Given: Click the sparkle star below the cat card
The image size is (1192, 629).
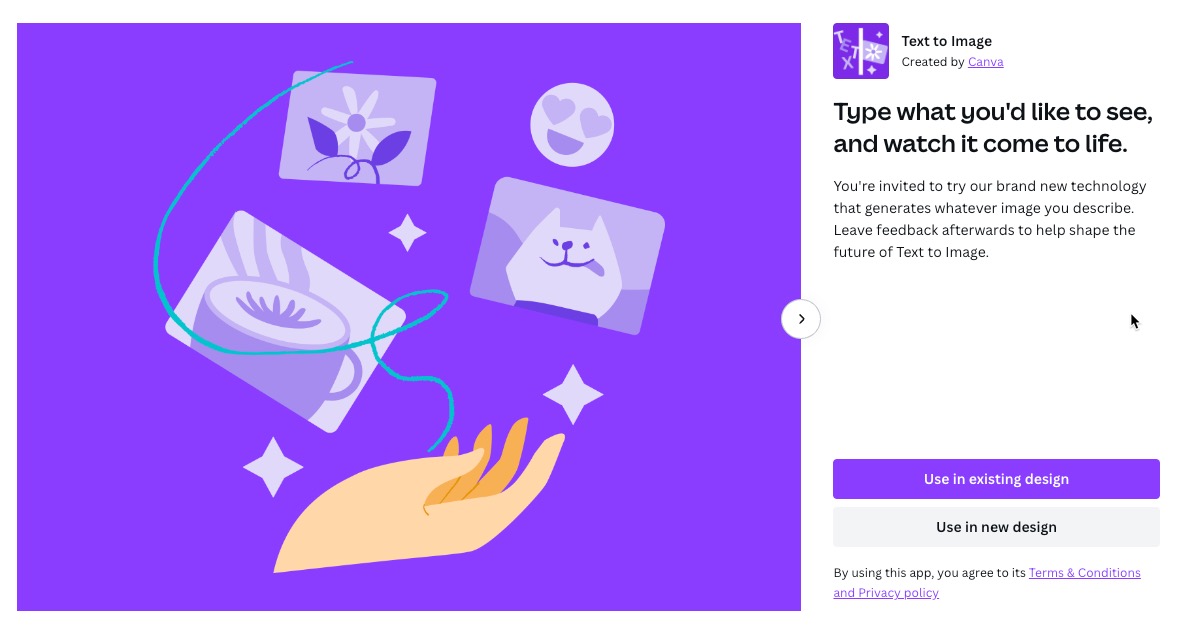Looking at the screenshot, I should [573, 395].
